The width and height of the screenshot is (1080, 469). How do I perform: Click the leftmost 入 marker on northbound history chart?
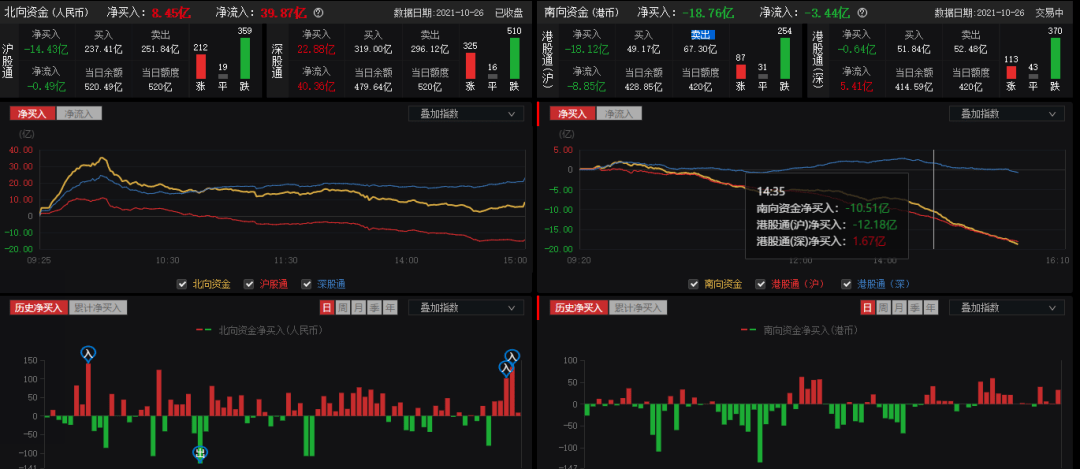(x=88, y=352)
